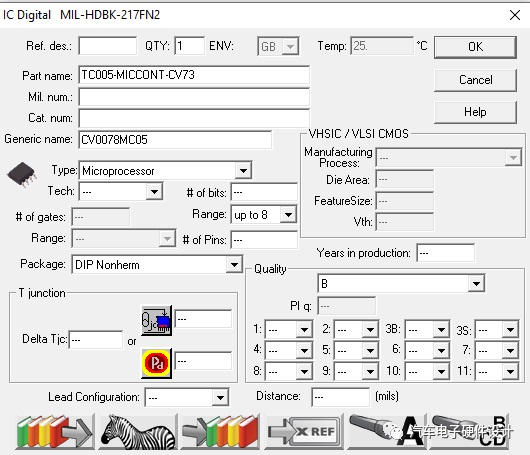Click the Part name field TC005-MICCONT-CV73
This screenshot has width=530, height=455.
(194, 75)
